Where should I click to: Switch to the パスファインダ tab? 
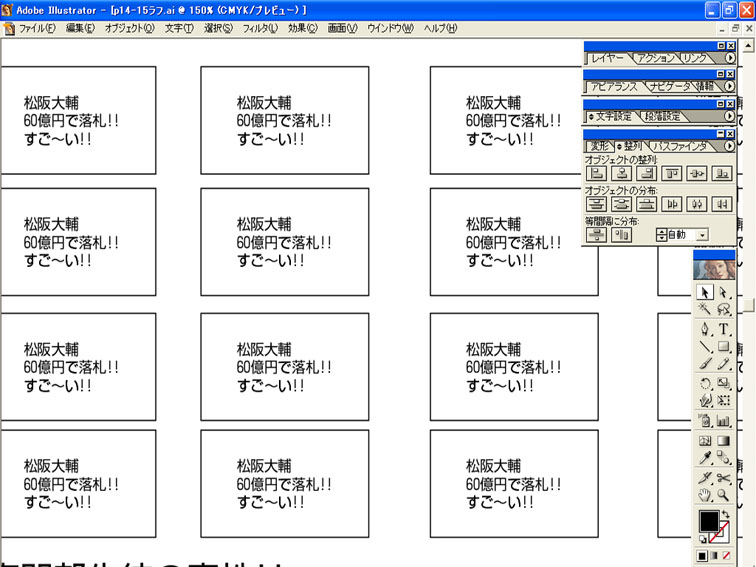click(680, 146)
